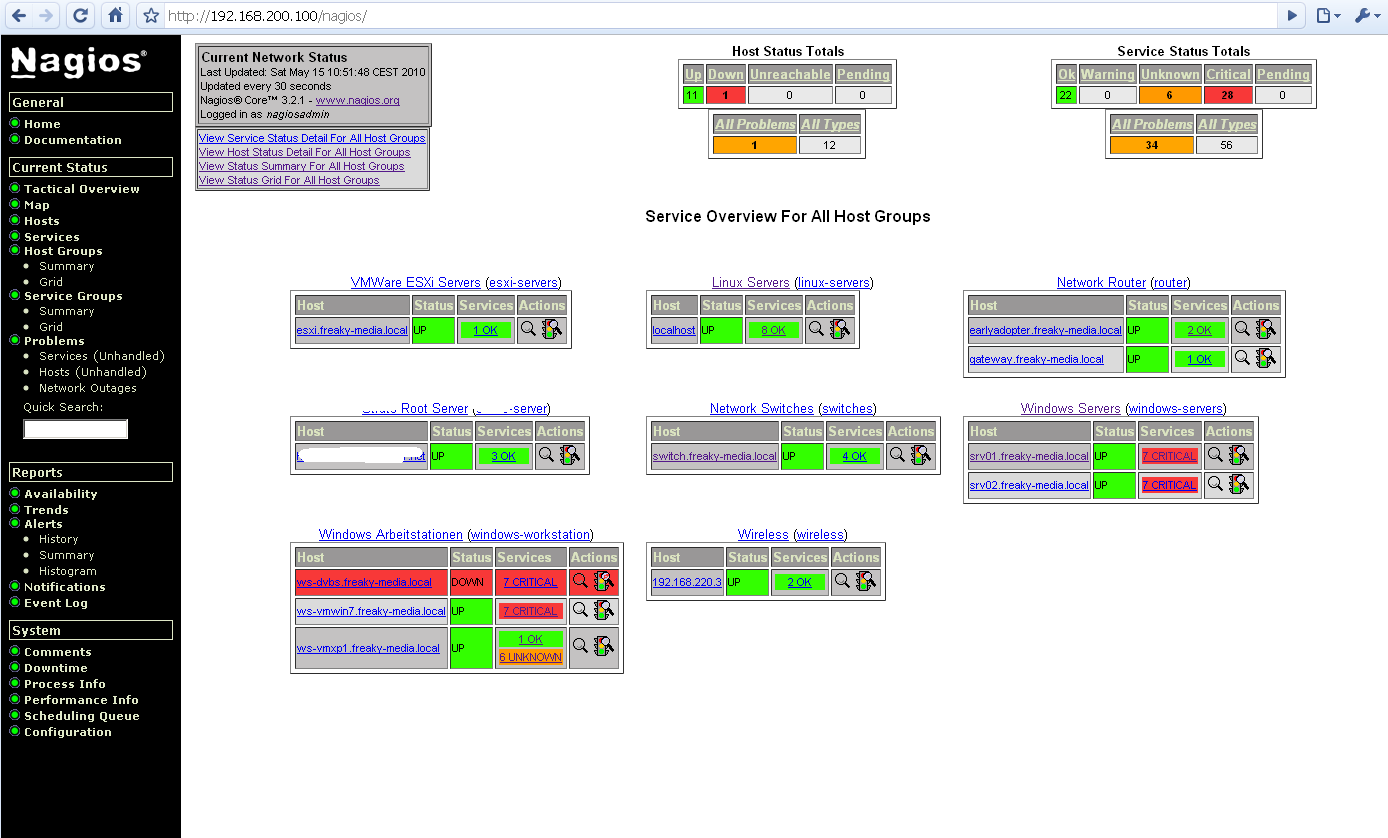1388x838 pixels.
Task: Click the browser Home button
Action: pos(116,15)
